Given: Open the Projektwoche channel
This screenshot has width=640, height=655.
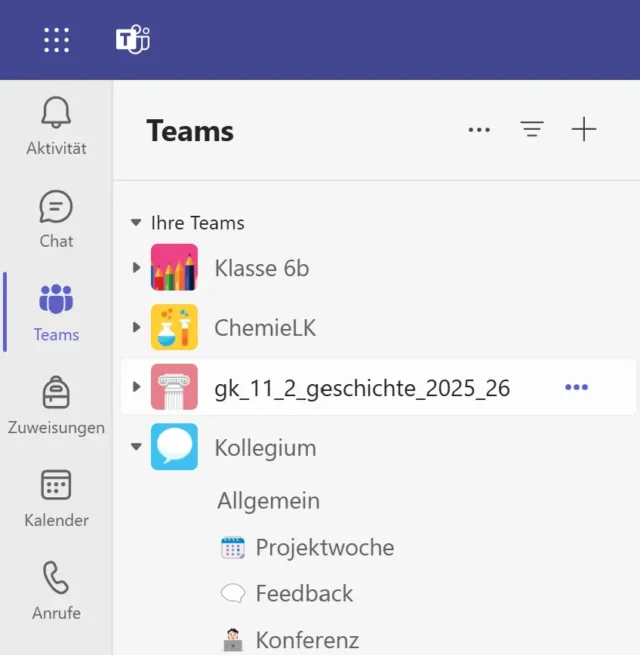Looking at the screenshot, I should [324, 548].
